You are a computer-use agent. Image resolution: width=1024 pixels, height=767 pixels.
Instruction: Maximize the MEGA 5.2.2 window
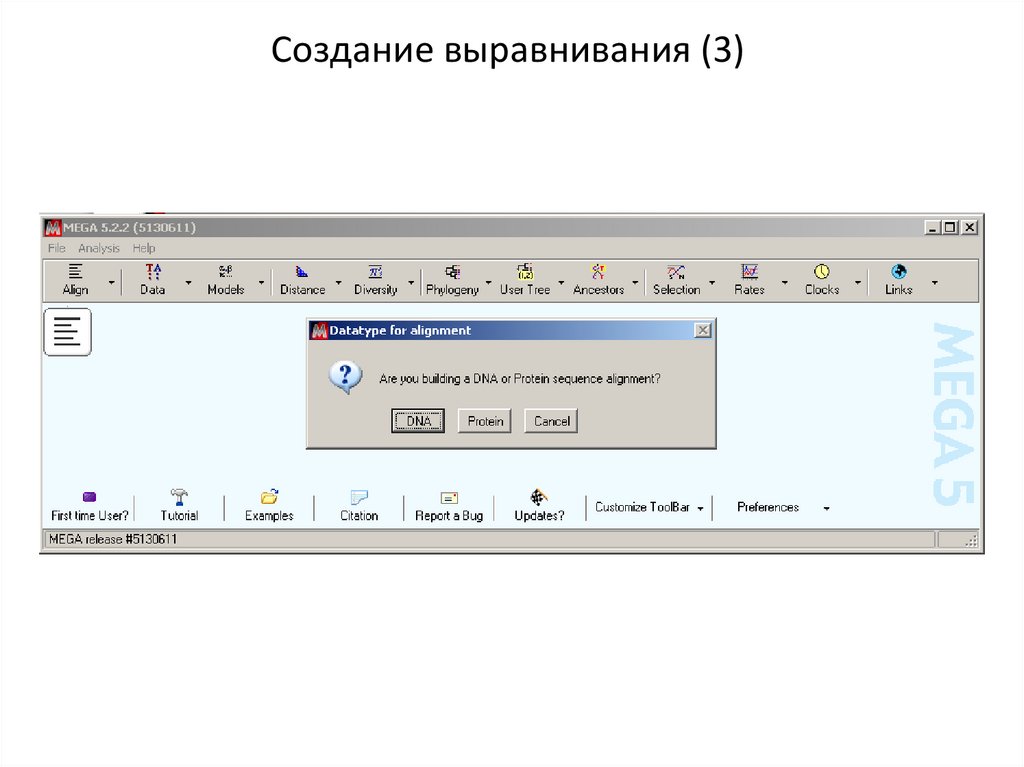[951, 227]
